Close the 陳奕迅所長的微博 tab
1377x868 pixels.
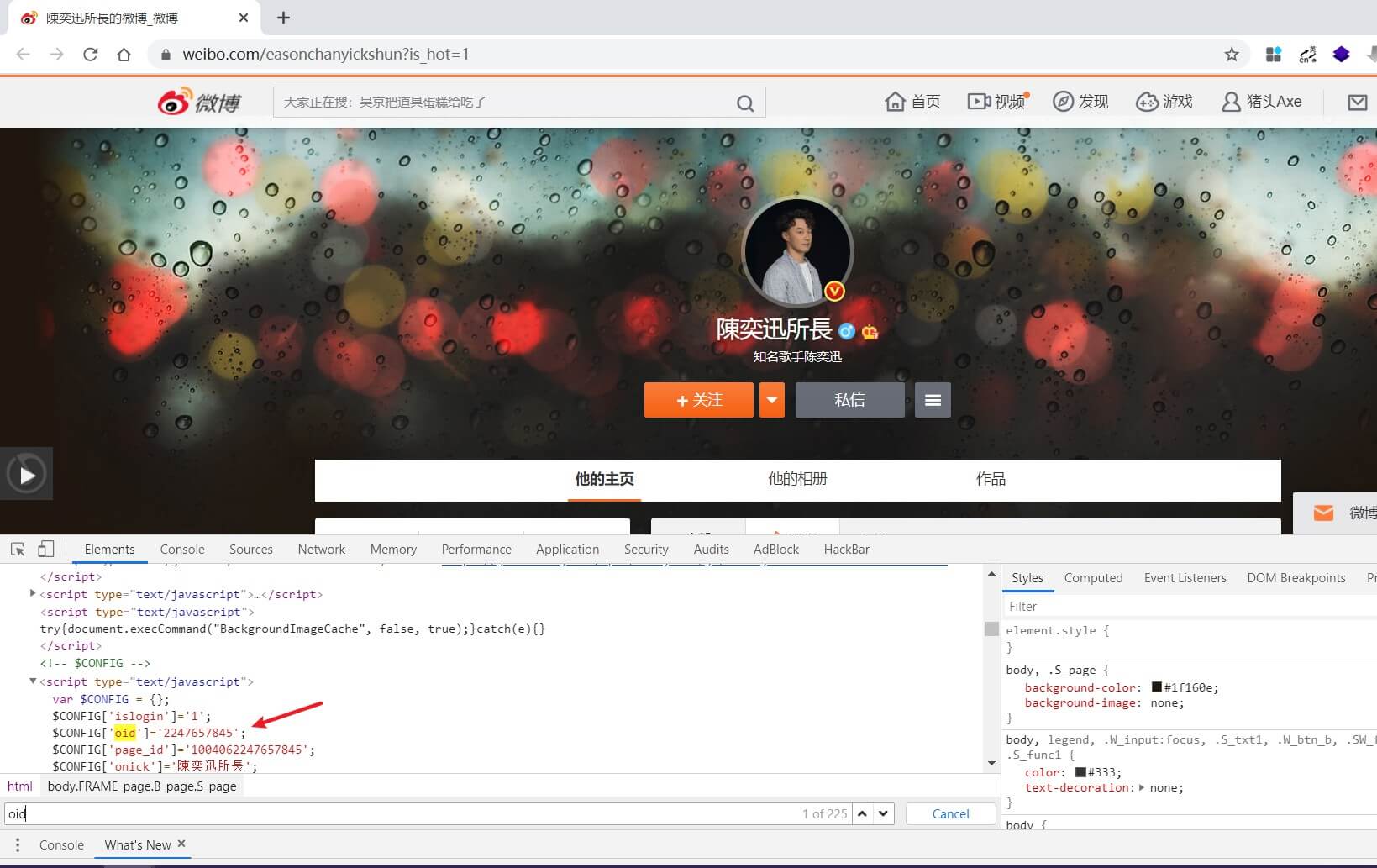coord(244,18)
